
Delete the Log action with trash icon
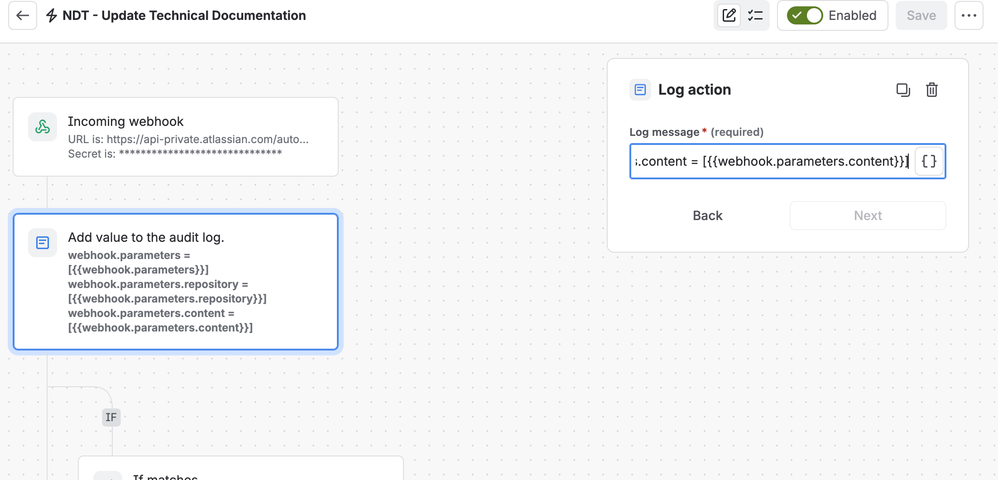pyautogui.click(x=932, y=90)
